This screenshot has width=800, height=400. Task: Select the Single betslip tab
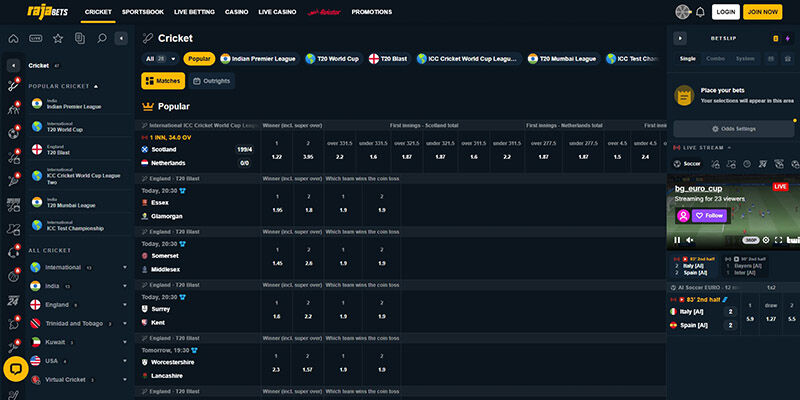(x=687, y=59)
